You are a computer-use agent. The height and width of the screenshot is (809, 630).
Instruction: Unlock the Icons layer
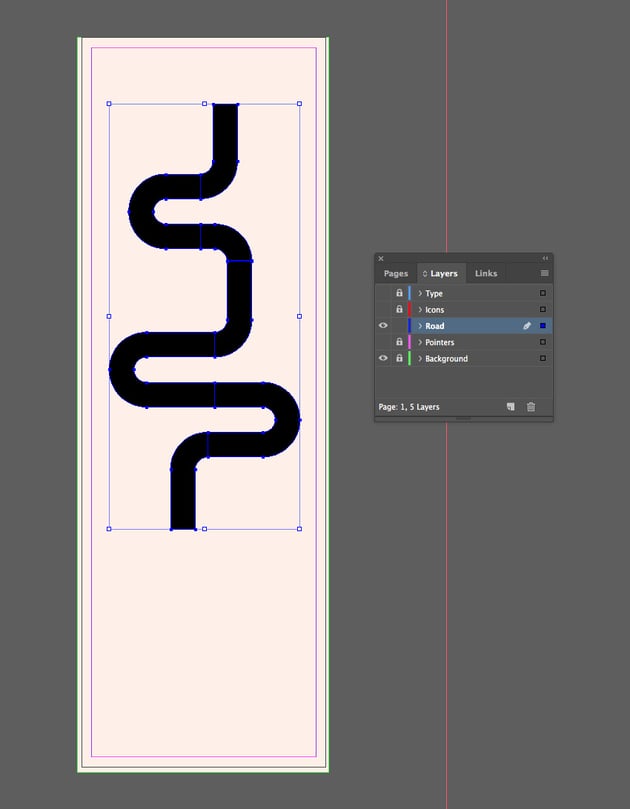[x=399, y=310]
